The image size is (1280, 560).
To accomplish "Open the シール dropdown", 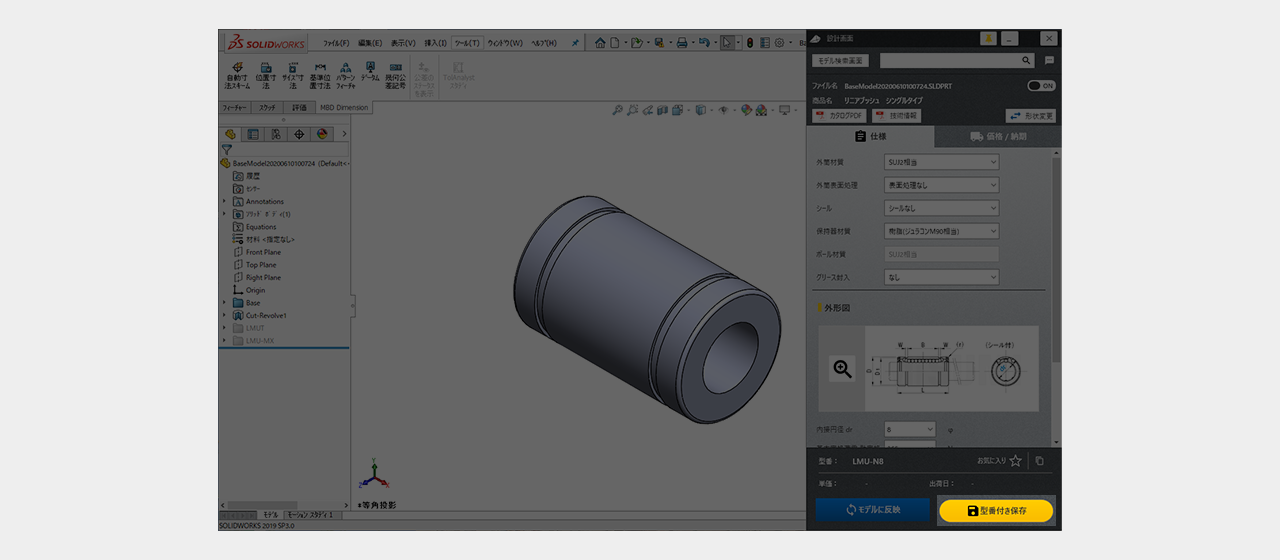I will (x=941, y=208).
